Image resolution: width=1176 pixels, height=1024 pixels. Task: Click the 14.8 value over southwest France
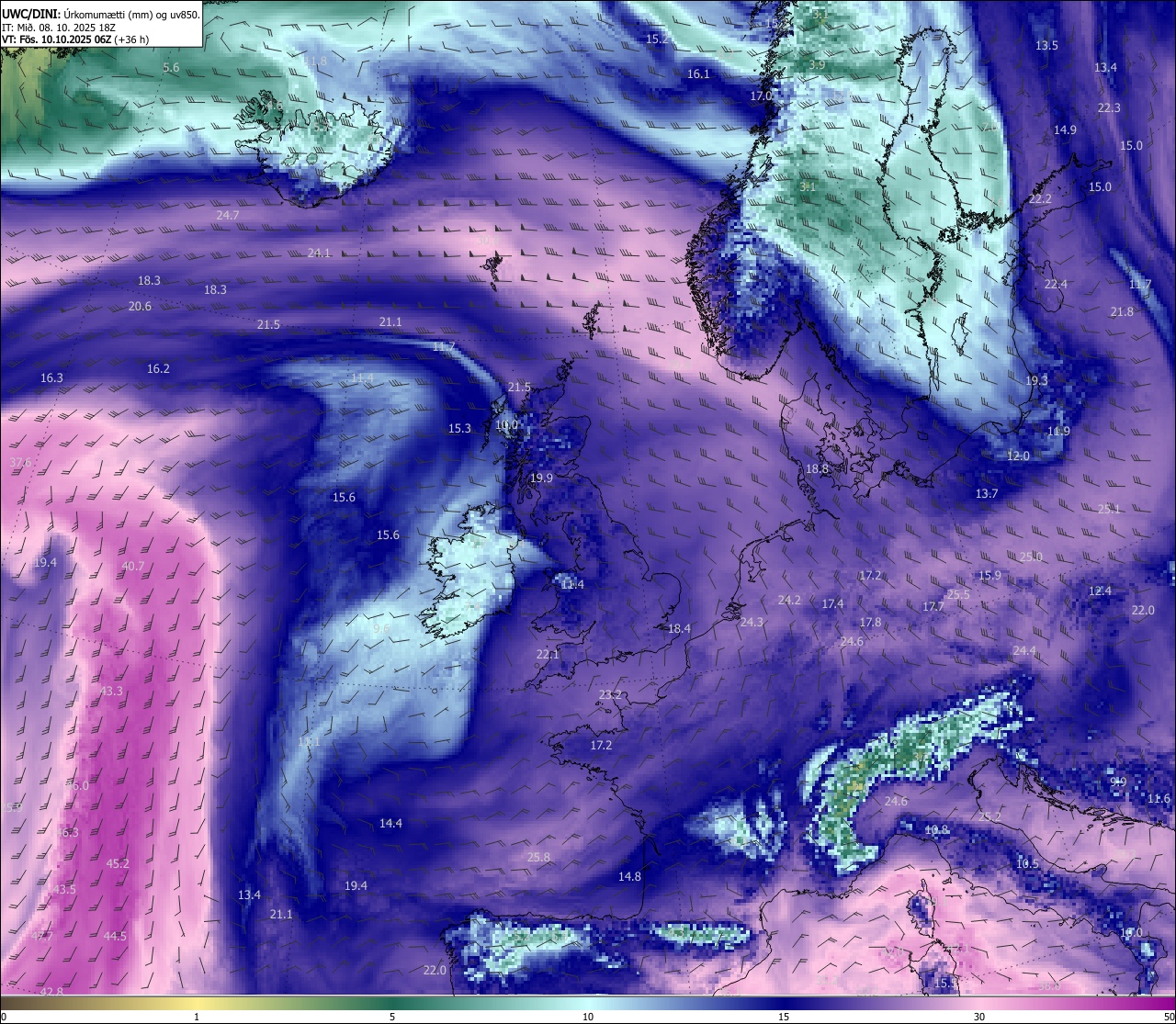629,877
